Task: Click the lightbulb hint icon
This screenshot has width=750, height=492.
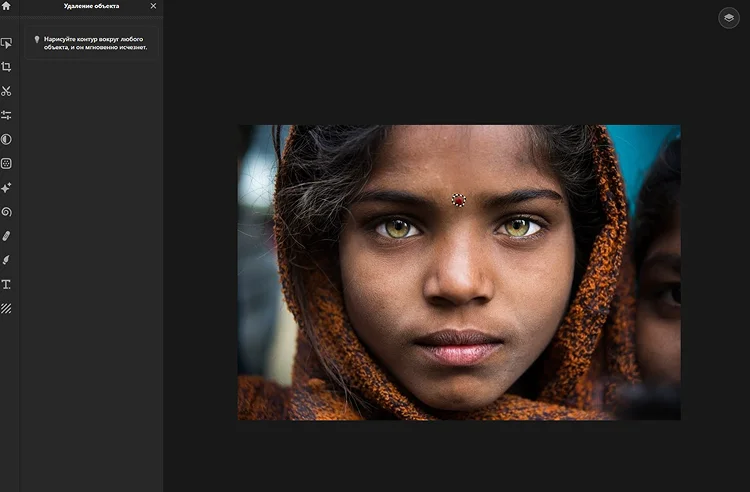Action: point(37,39)
